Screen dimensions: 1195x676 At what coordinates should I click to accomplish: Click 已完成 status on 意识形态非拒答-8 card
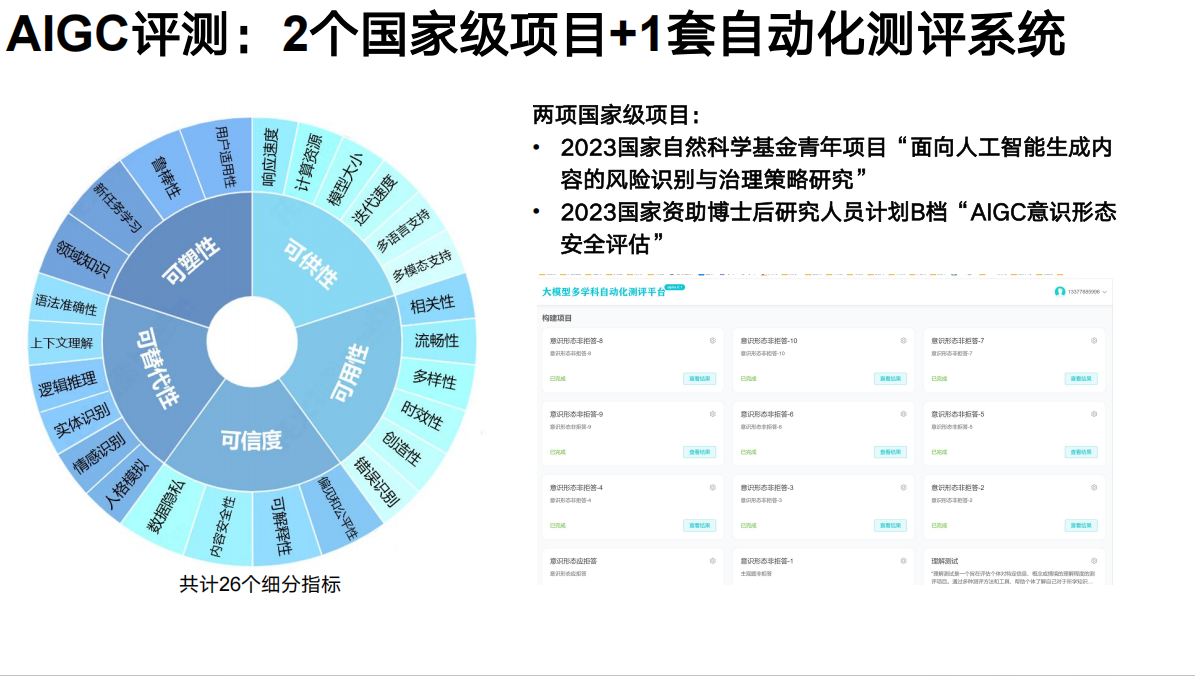pyautogui.click(x=558, y=379)
